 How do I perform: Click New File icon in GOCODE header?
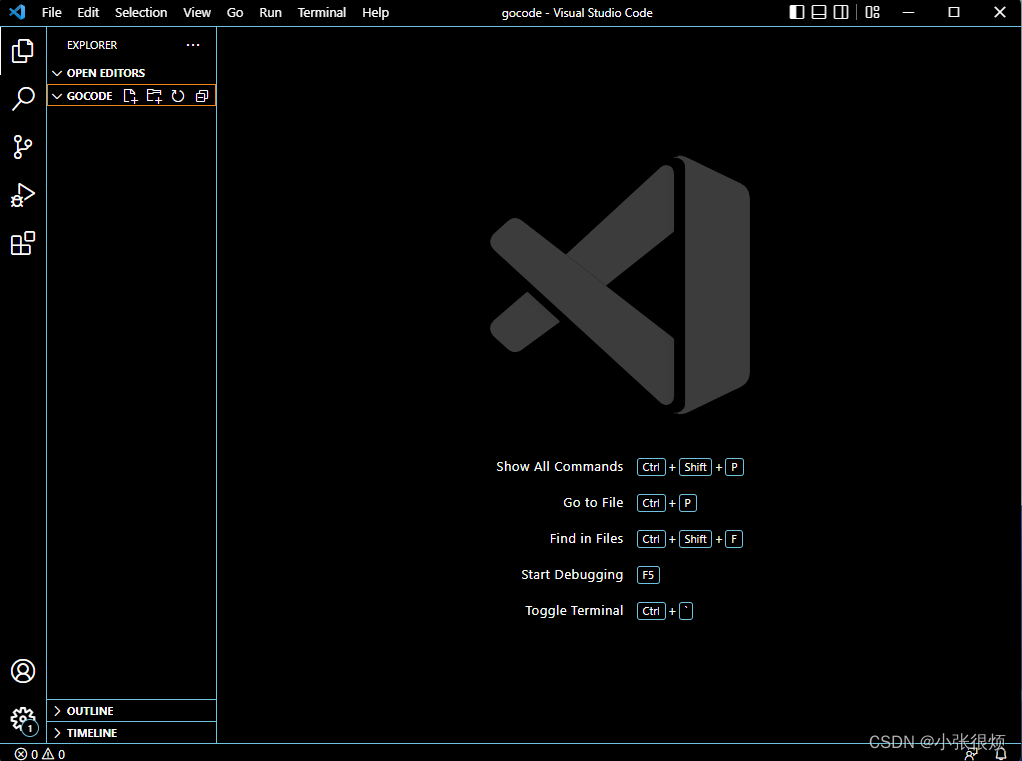[x=130, y=96]
